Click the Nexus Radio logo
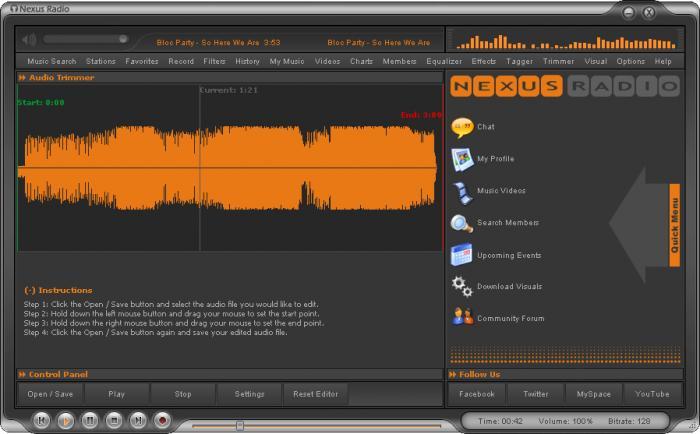700x434 pixels. click(565, 86)
